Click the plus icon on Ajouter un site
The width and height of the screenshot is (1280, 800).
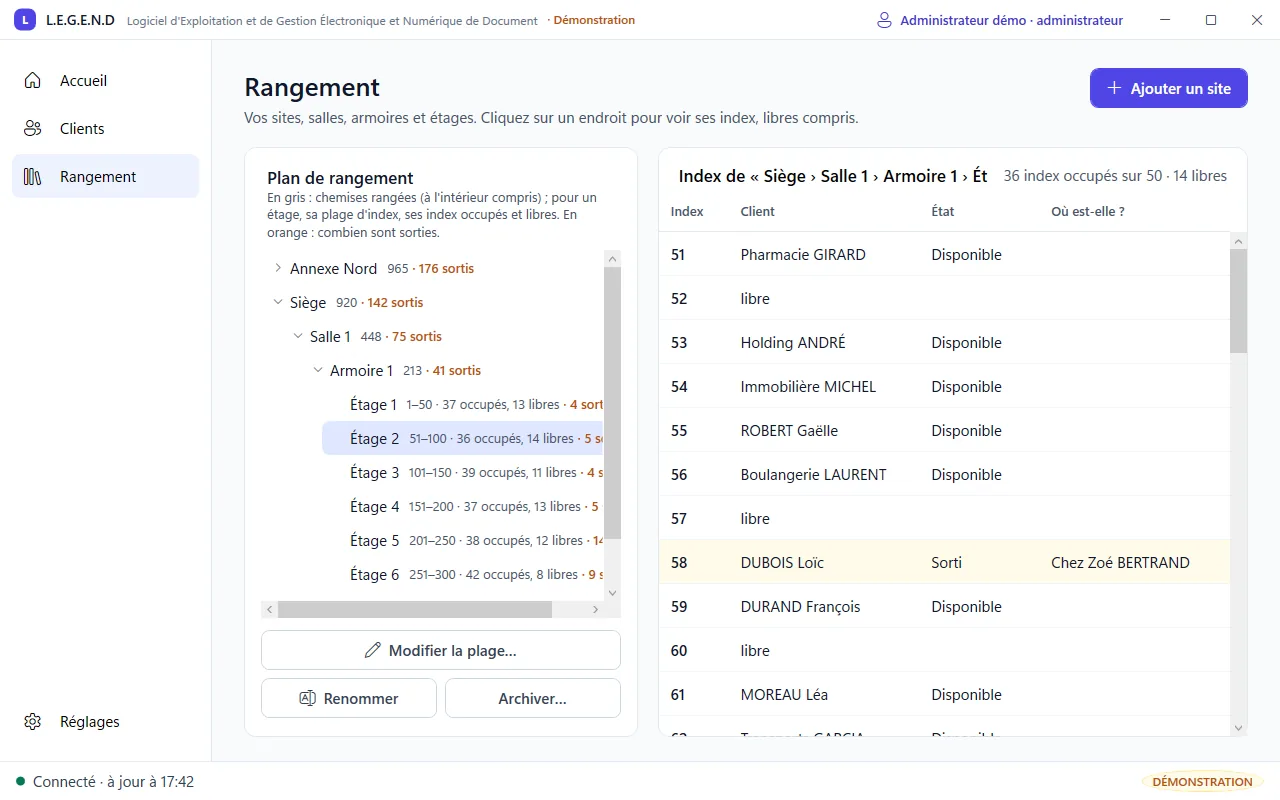tap(1114, 88)
